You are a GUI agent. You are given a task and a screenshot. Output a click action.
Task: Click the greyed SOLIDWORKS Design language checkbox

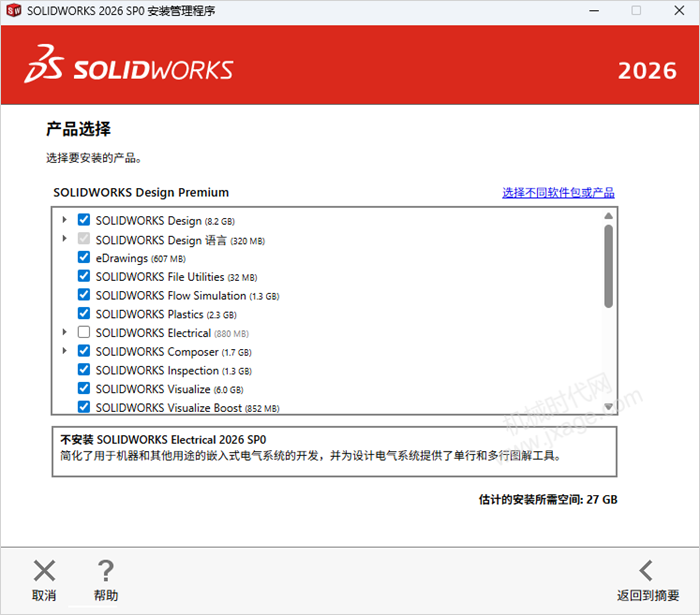(x=84, y=238)
